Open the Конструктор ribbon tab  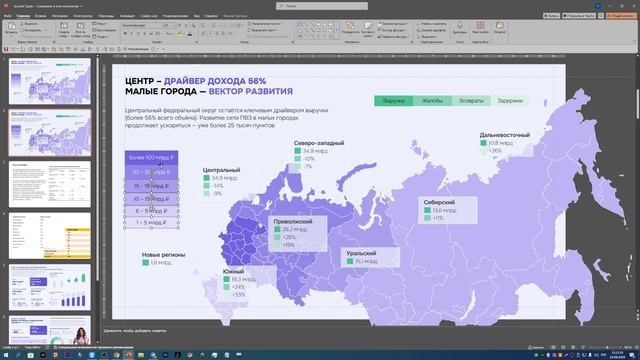click(83, 16)
